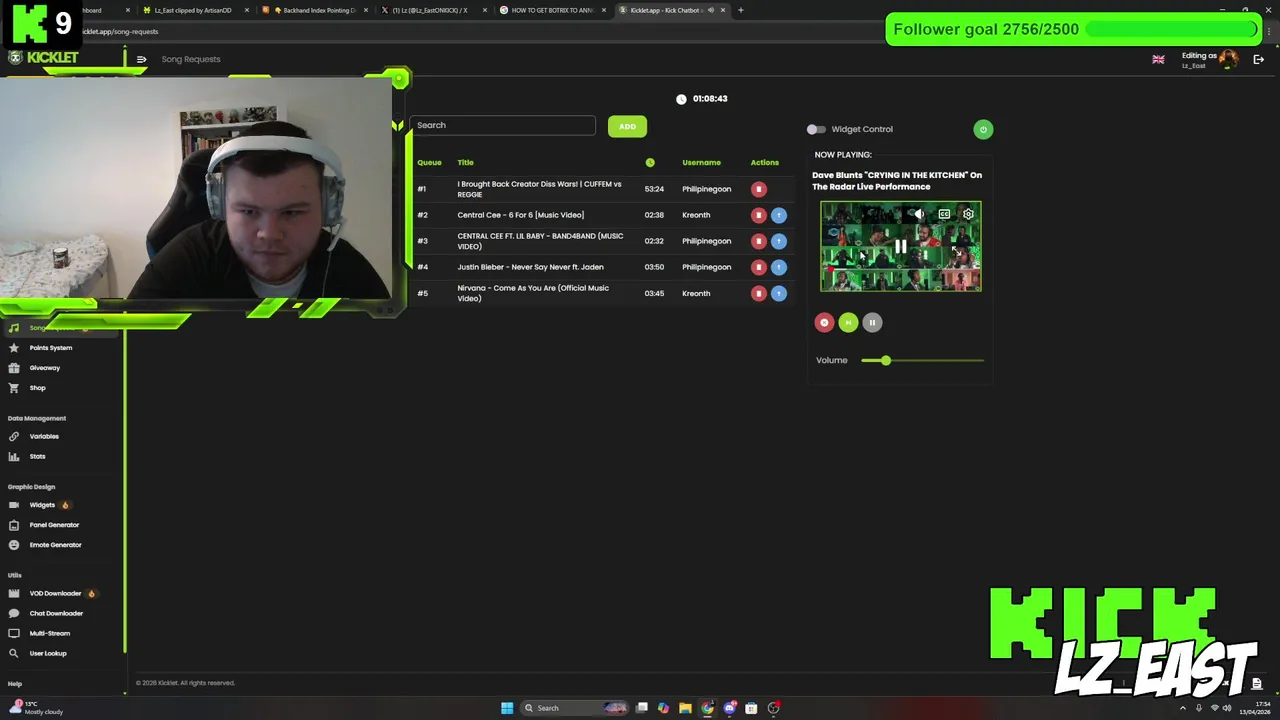Delete Justin Bieber Never Say Never request
This screenshot has width=1280, height=720.
click(759, 267)
